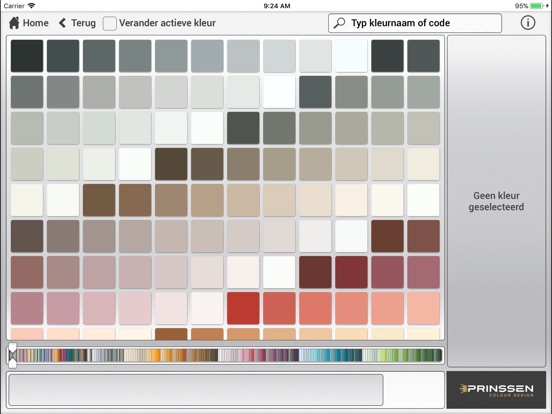This screenshot has width=552, height=414.
Task: Click the Geen kleur geselecteerd panel
Action: pos(496,201)
